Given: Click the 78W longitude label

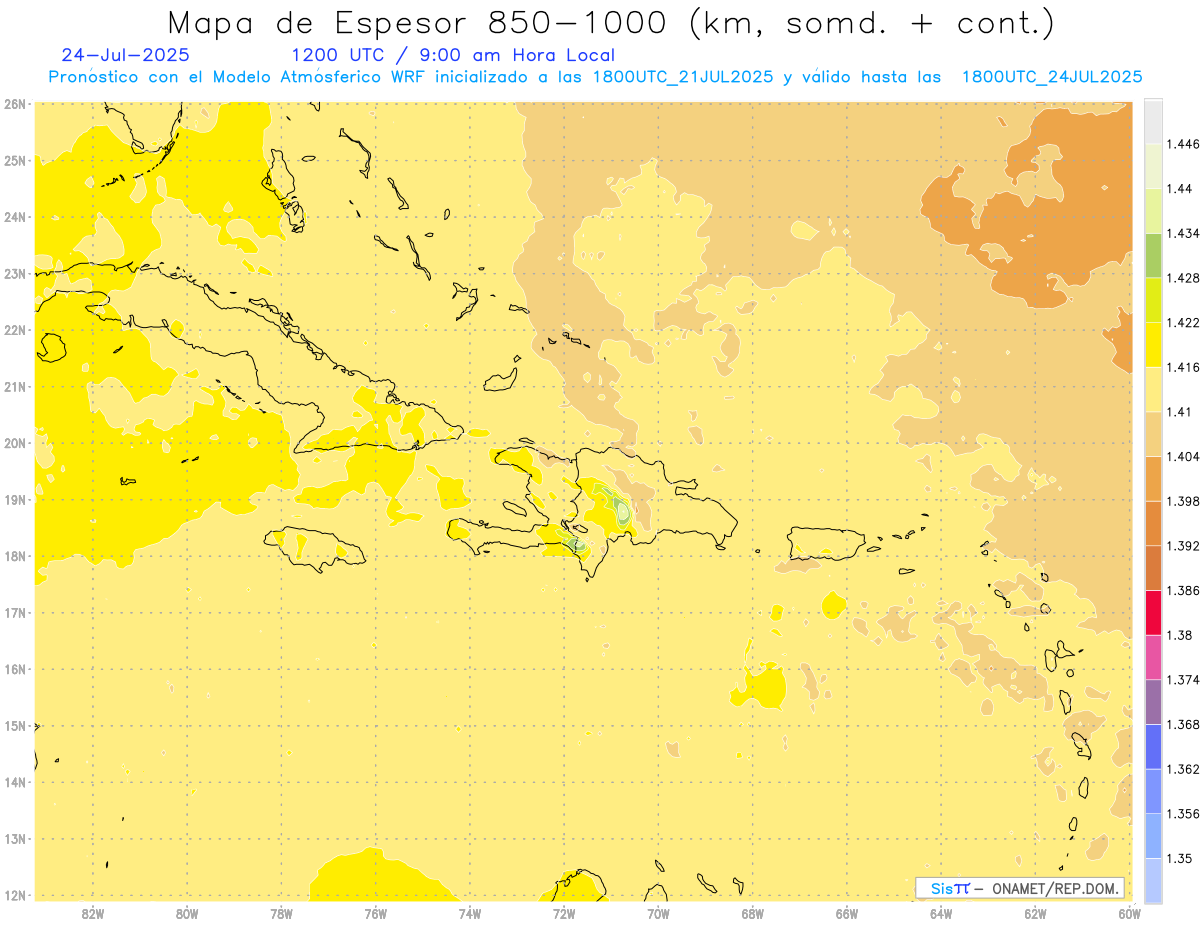Looking at the screenshot, I should click(281, 913).
